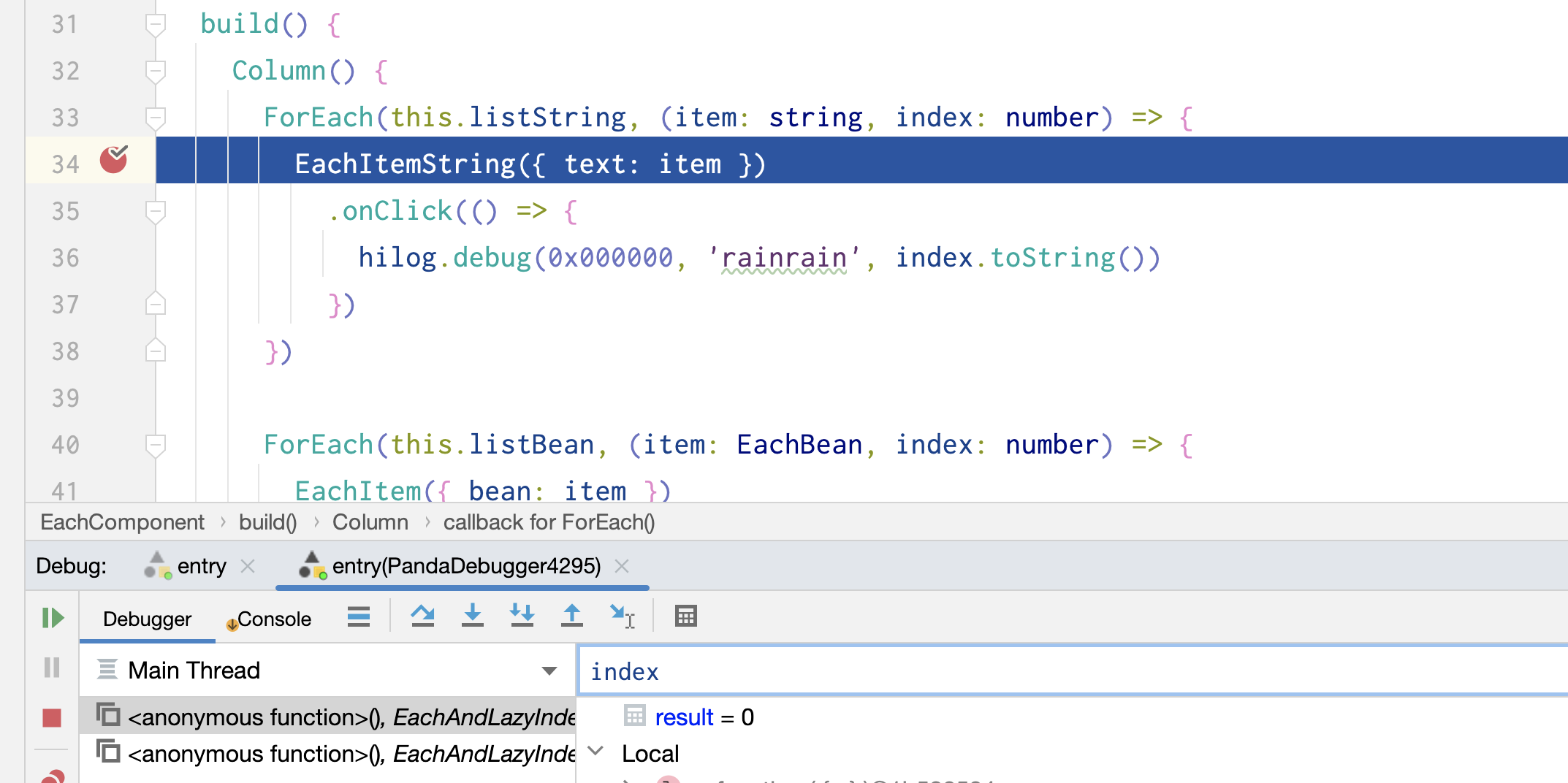Click hilog on line 36
Screen dimensions: 1568x783
pos(397,258)
